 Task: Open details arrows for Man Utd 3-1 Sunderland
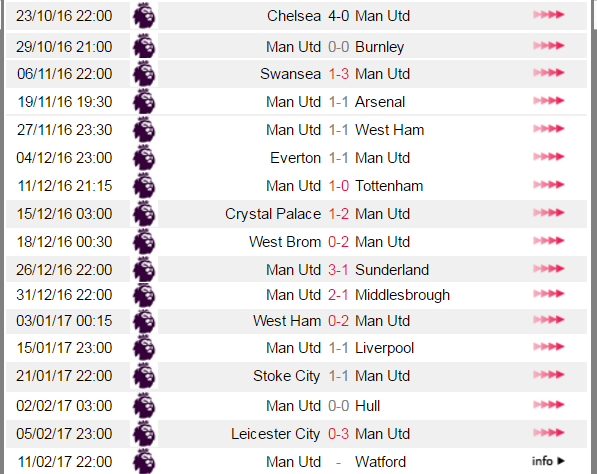(x=548, y=269)
